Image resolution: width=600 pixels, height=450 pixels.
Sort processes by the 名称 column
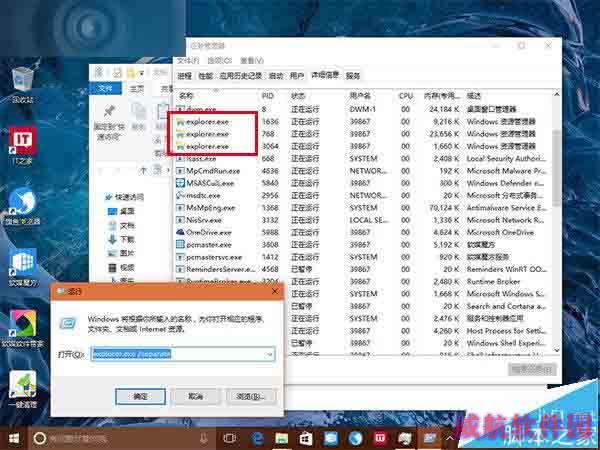[x=186, y=96]
